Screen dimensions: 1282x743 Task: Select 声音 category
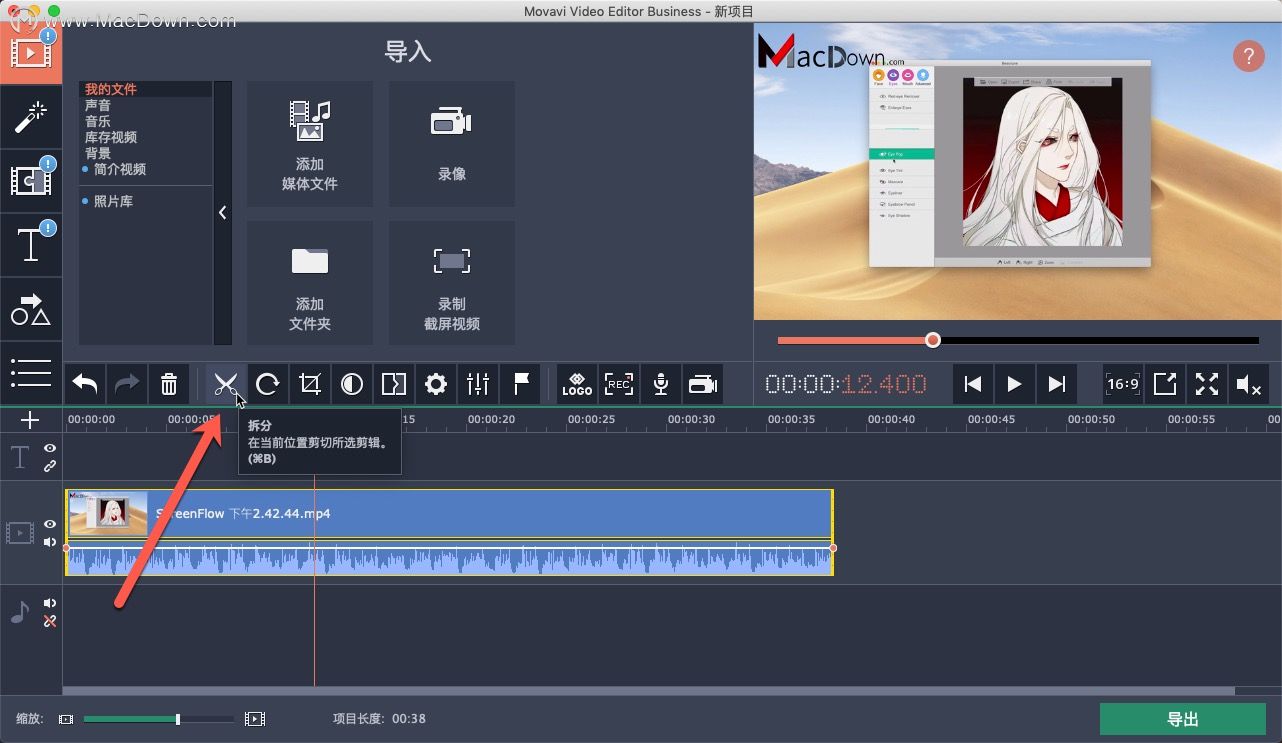point(98,105)
